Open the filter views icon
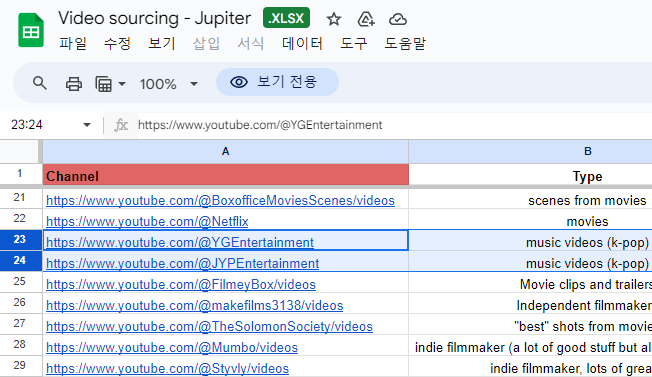This screenshot has height=377, width=652. pos(104,84)
